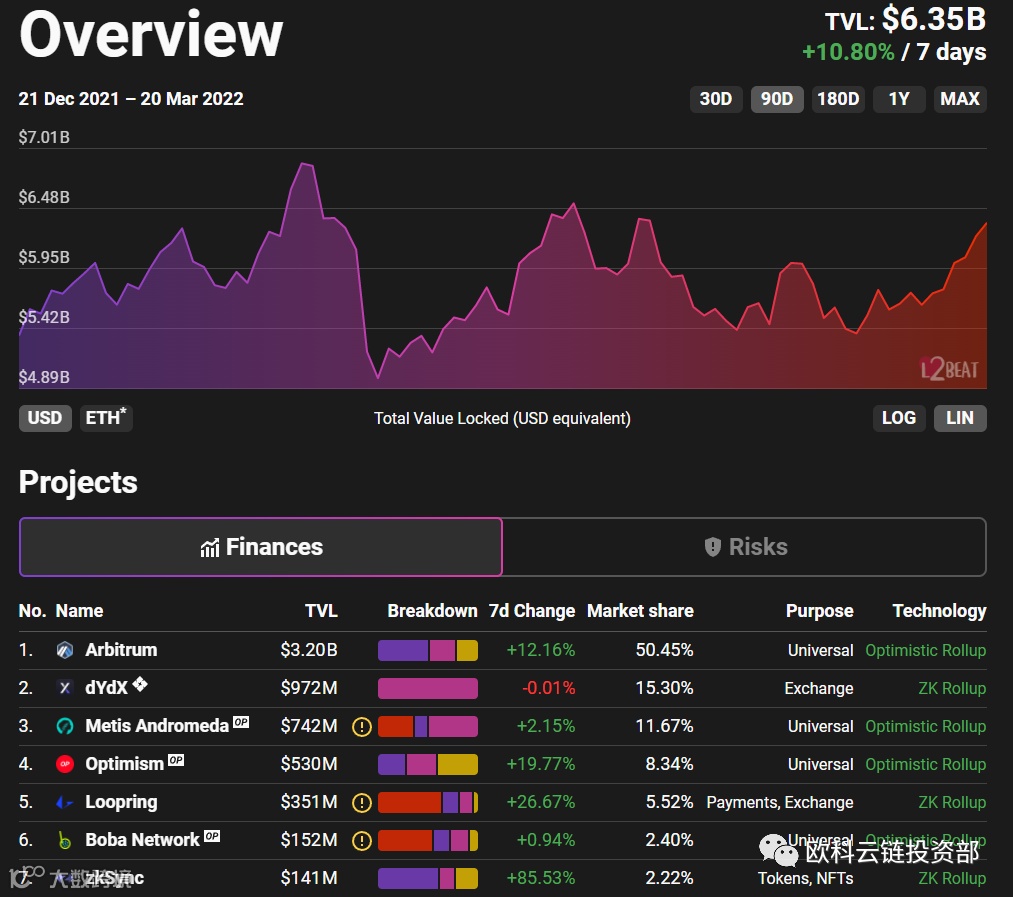
Task: Switch chart currency to USD
Action: pos(45,418)
